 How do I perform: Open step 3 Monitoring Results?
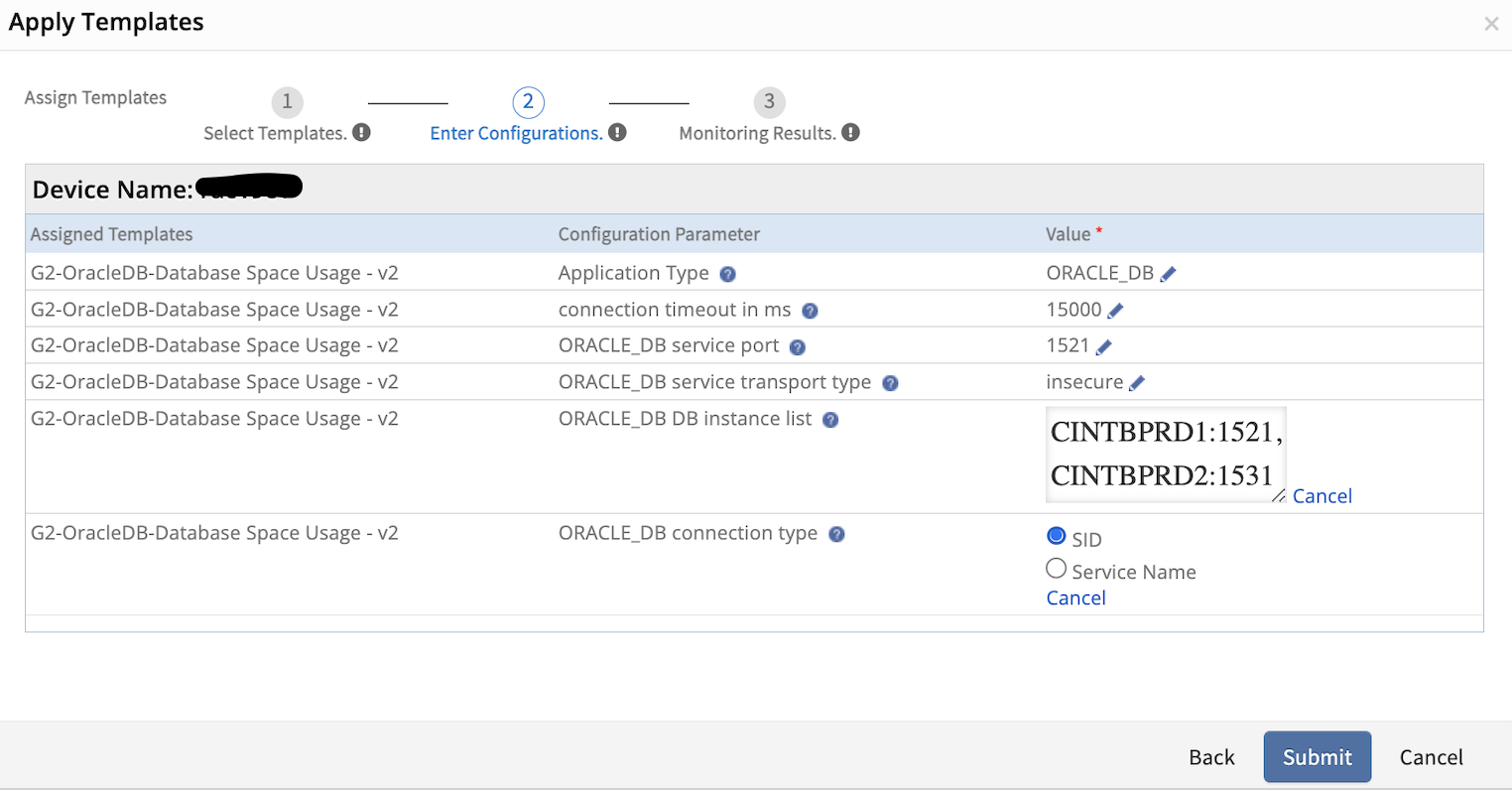click(x=769, y=102)
